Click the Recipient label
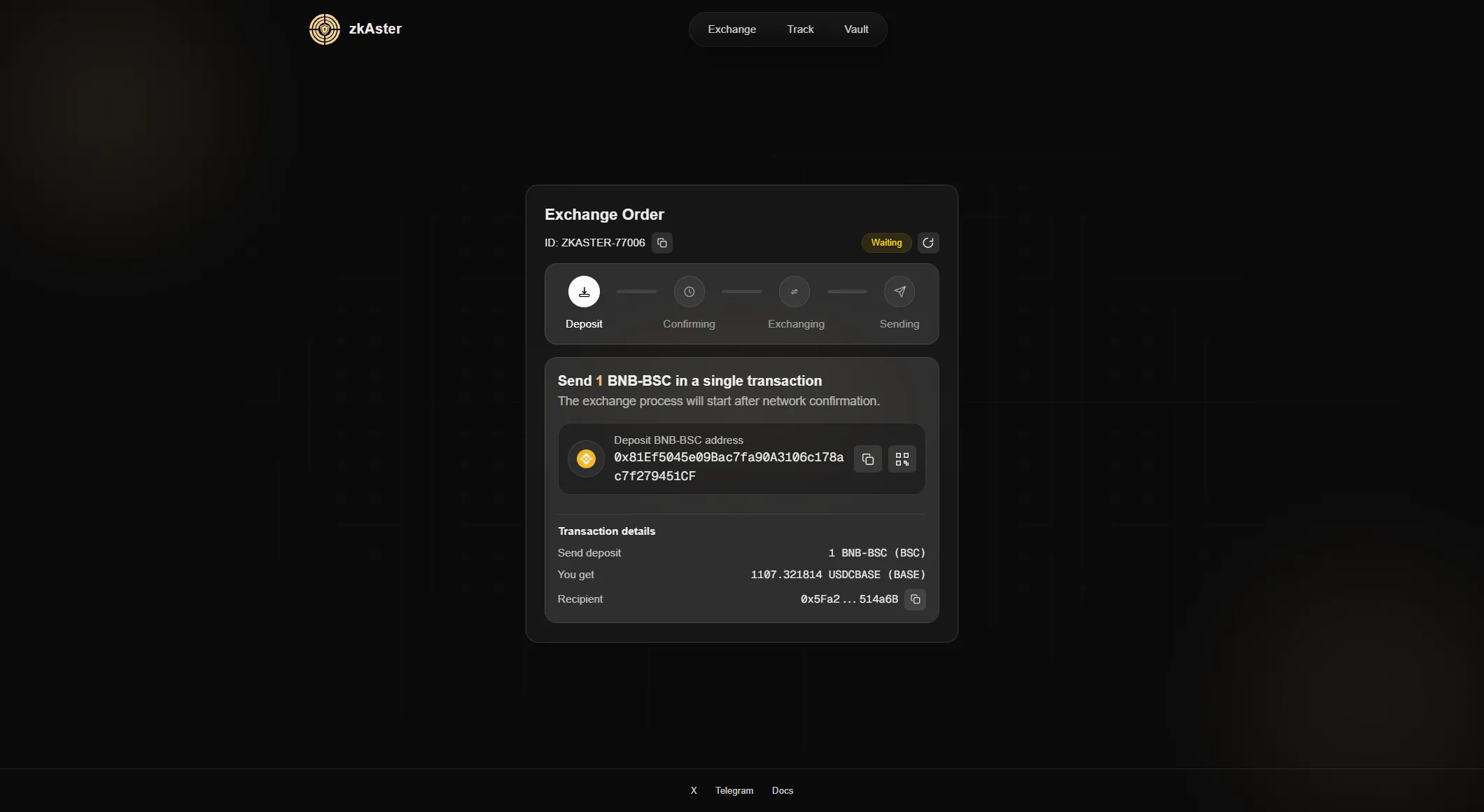 [x=580, y=599]
